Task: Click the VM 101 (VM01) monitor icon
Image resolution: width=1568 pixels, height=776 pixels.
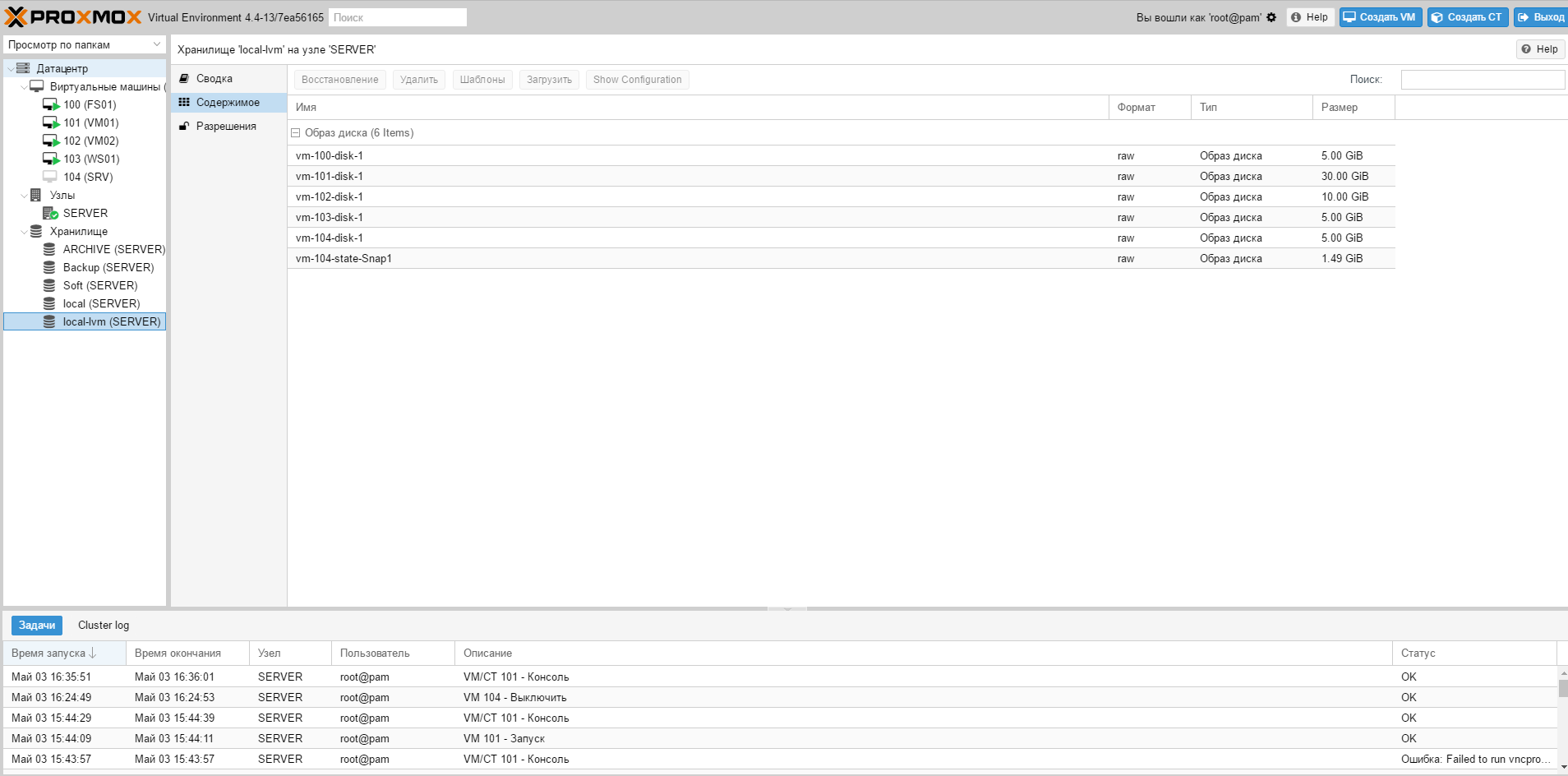Action: (51, 122)
